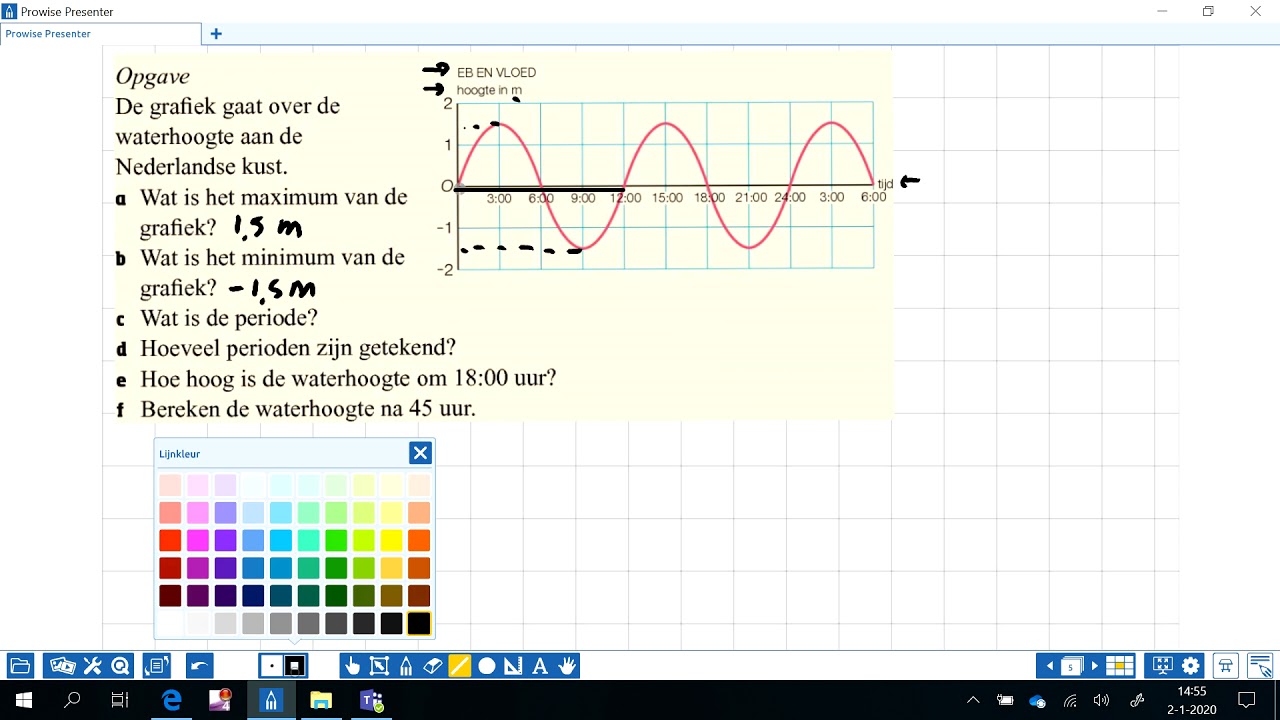
Task: Open the page 5 stack overview
Action: (1072, 666)
